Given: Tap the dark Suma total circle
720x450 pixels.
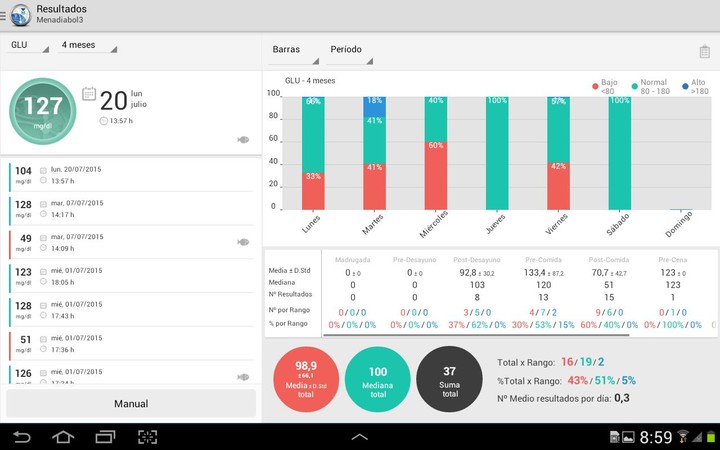Looking at the screenshot, I should click(449, 375).
